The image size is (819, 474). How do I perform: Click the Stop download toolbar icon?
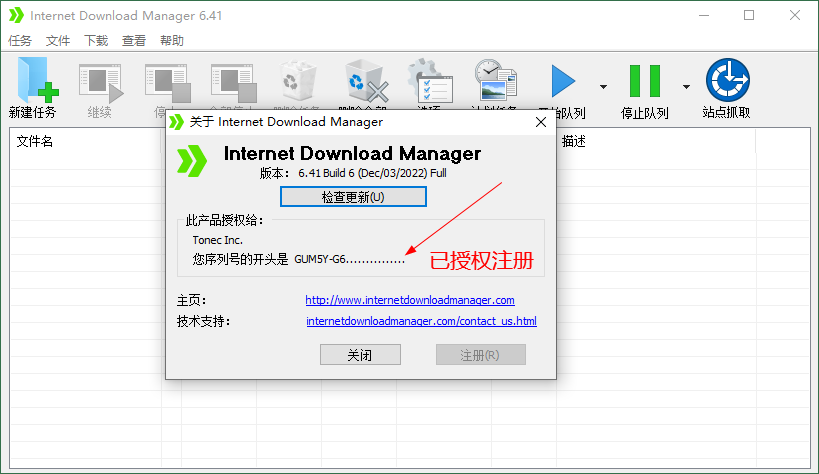(167, 83)
